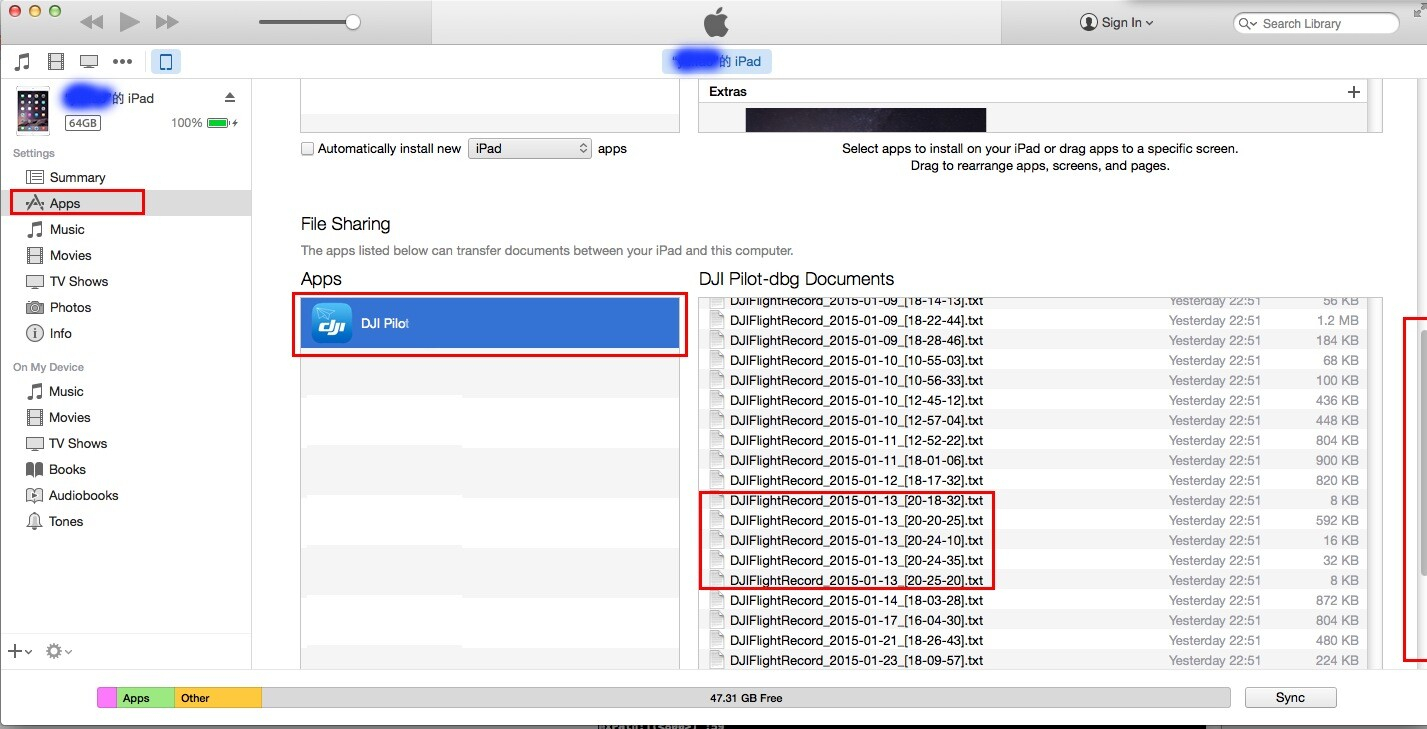Click the Extras plus button
Viewport: 1427px width, 729px height.
coord(1354,91)
